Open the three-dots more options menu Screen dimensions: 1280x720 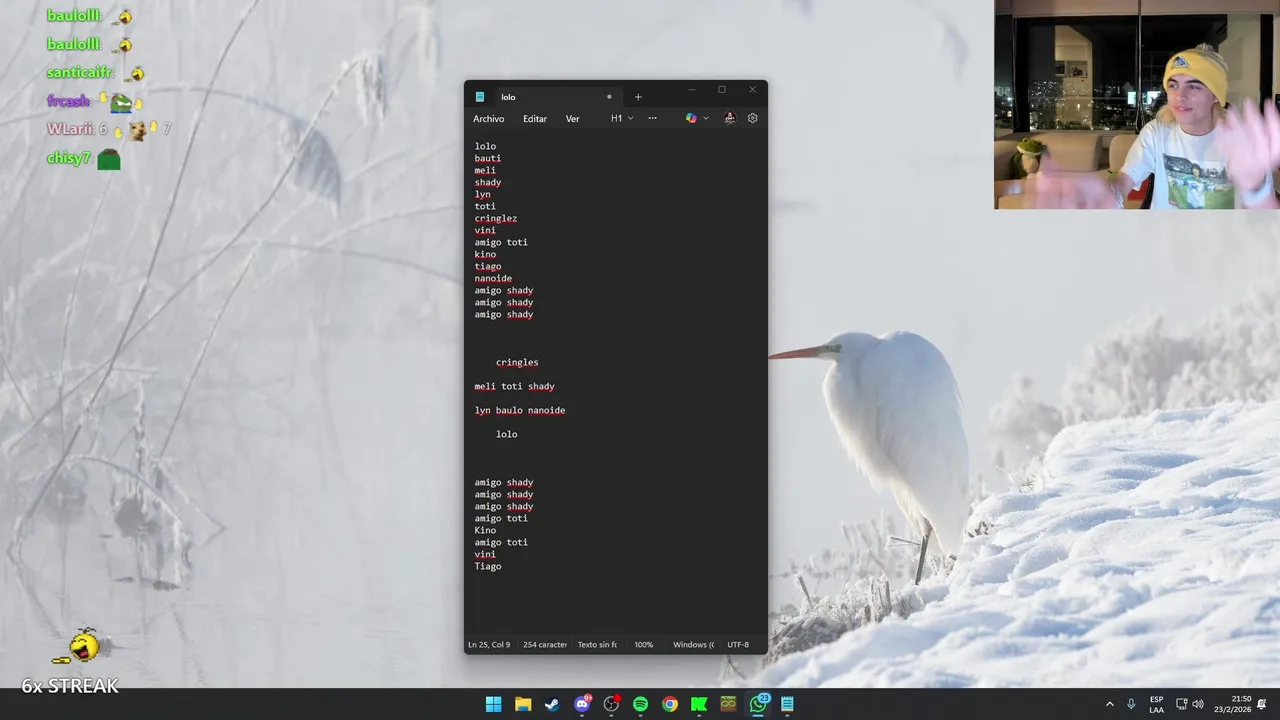click(652, 118)
